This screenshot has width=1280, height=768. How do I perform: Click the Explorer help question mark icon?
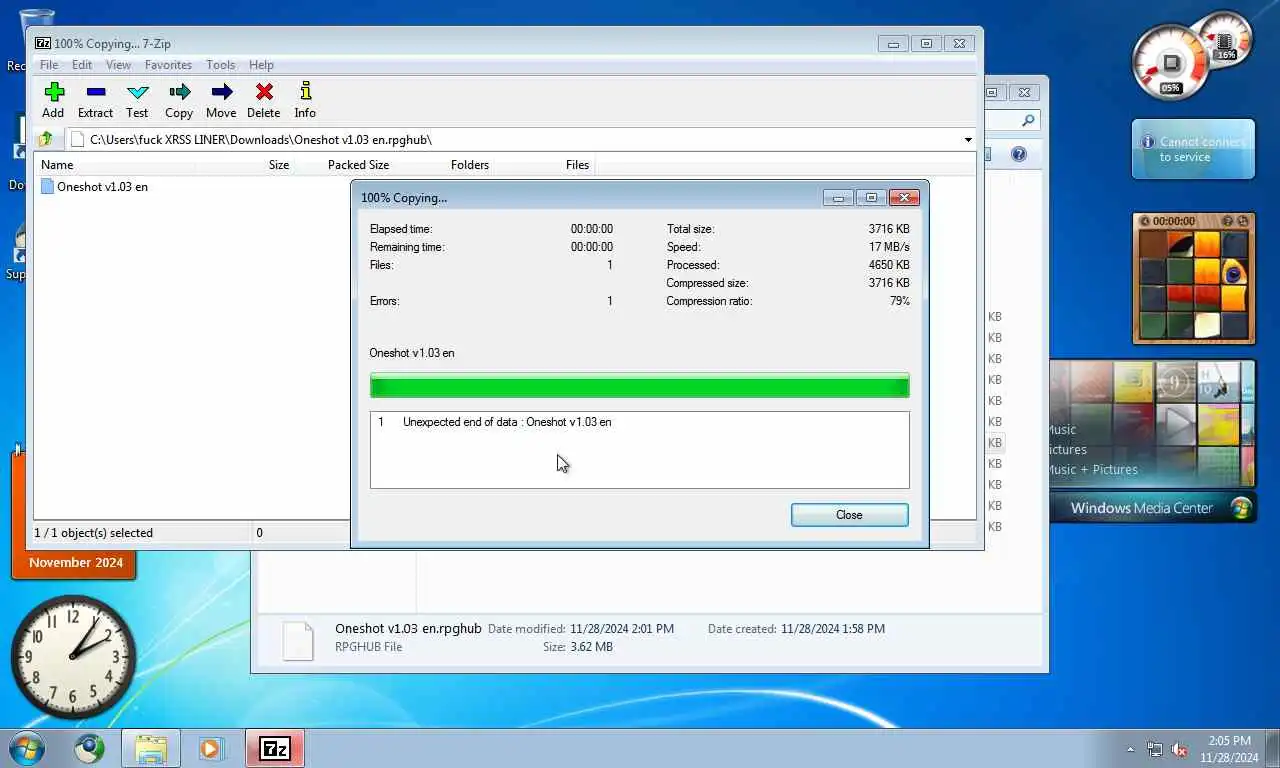(x=1018, y=154)
